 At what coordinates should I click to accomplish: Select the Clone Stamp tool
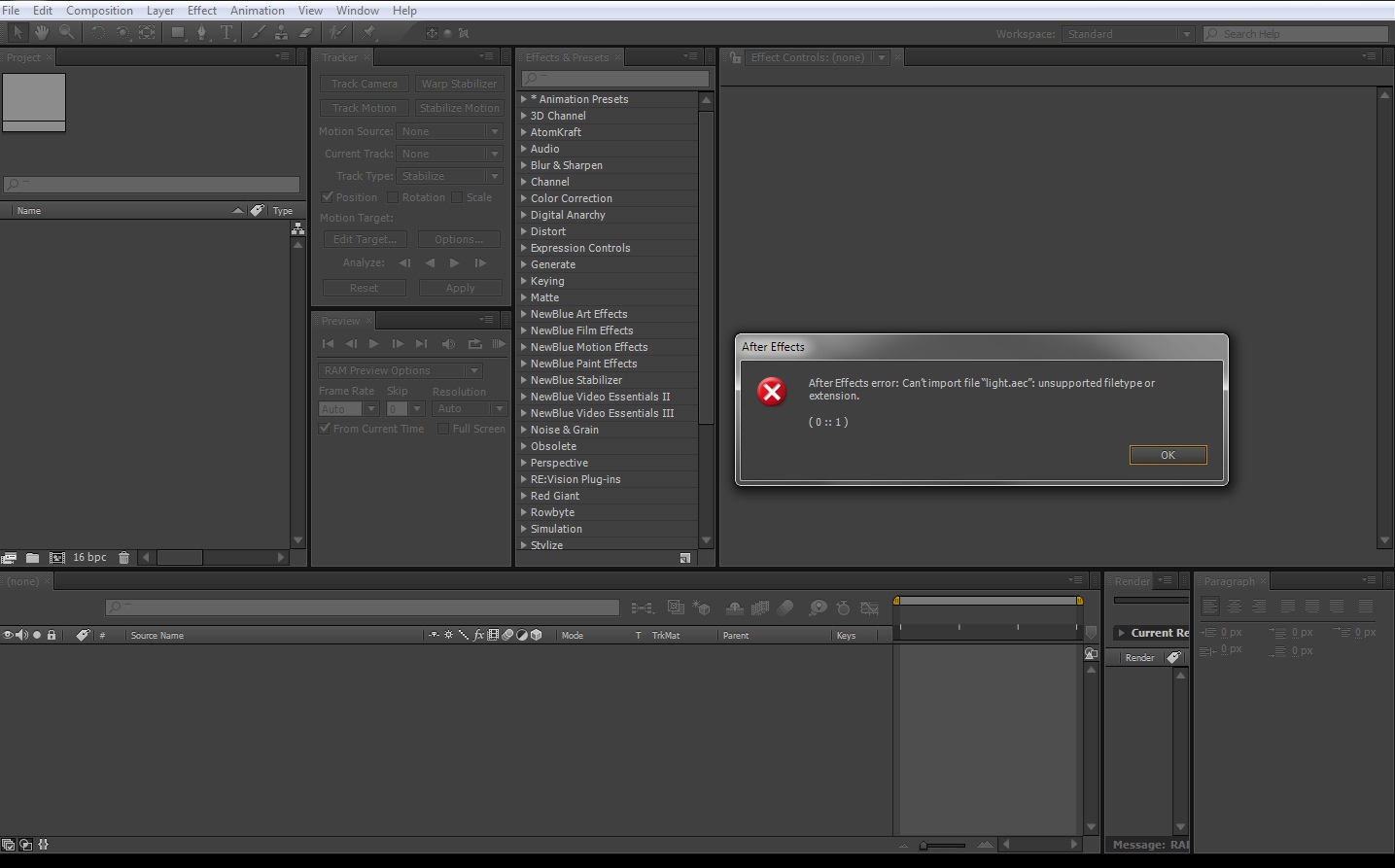point(281,32)
